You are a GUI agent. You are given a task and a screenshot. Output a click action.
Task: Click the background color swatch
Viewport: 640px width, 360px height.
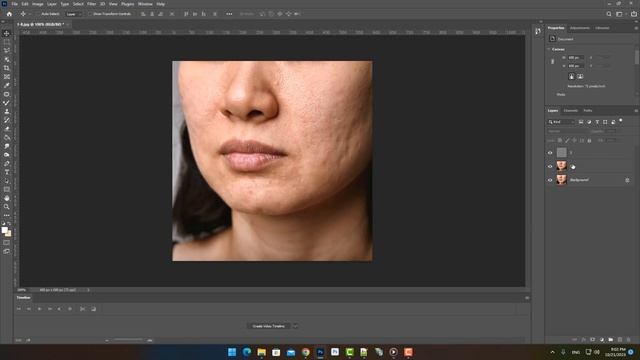pyautogui.click(x=9, y=234)
